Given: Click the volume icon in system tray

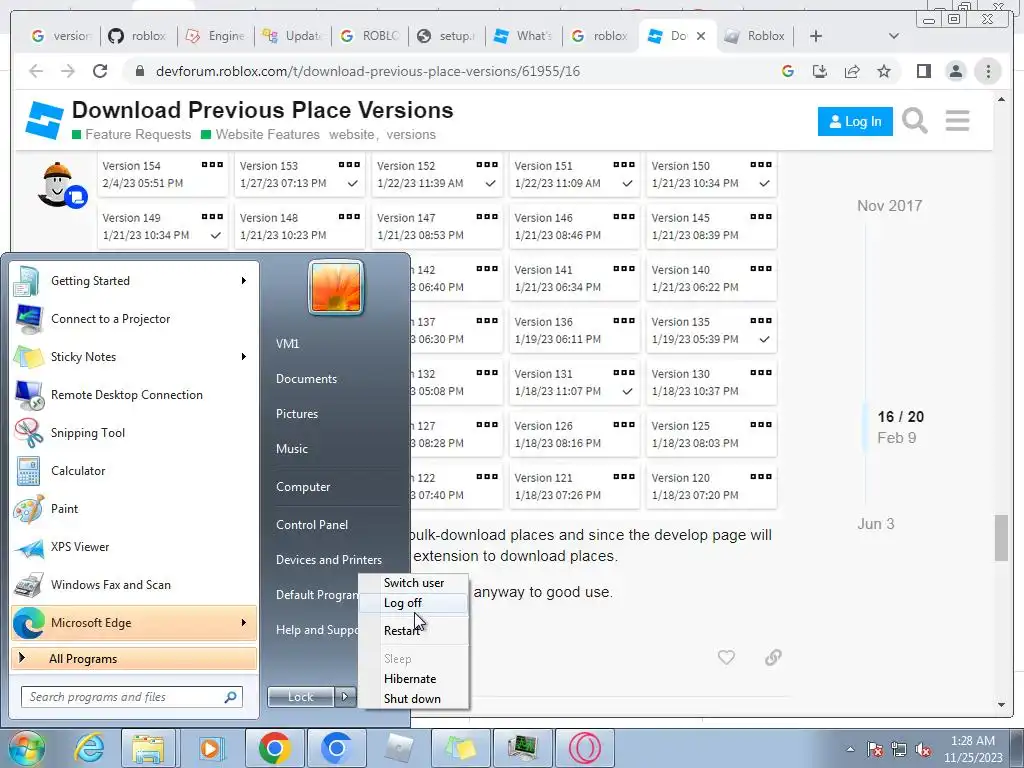Looking at the screenshot, I should pyautogui.click(x=923, y=750).
